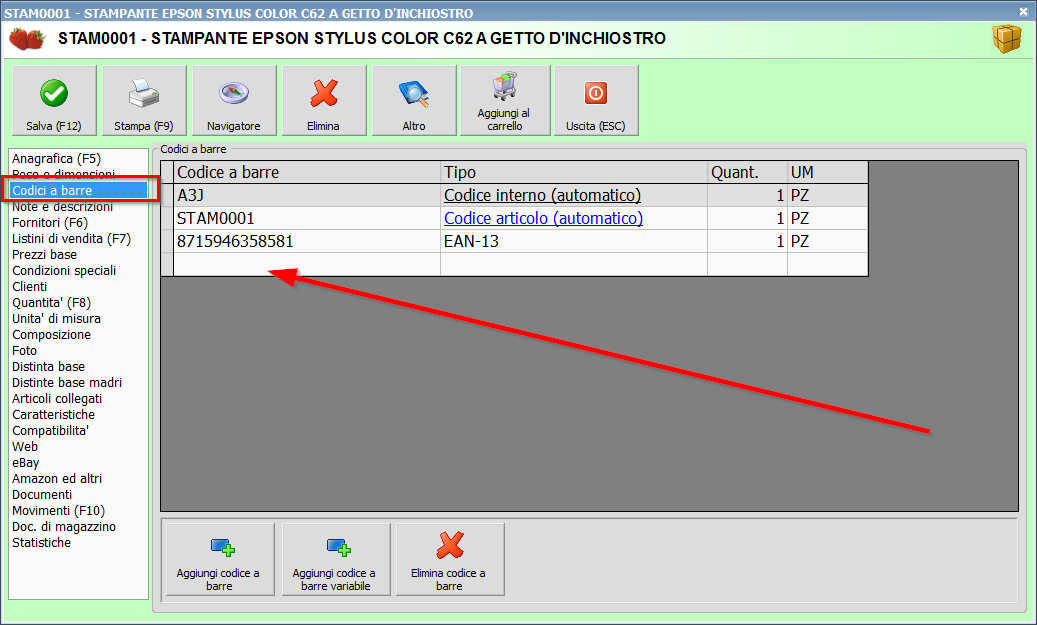Screen dimensions: 1037x625
Task: Open the Navigatore compass button
Action: click(x=233, y=101)
